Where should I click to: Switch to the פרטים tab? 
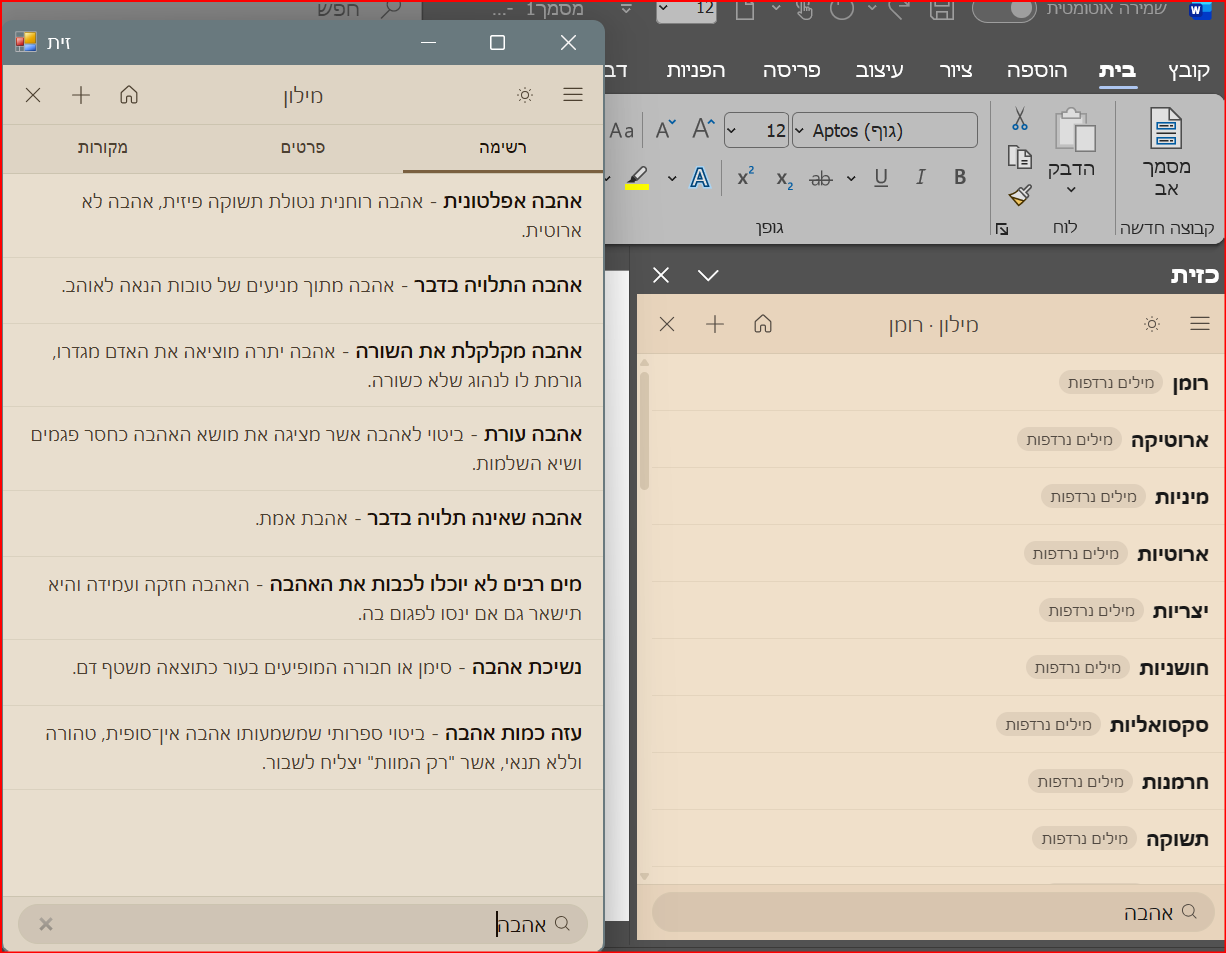(303, 148)
